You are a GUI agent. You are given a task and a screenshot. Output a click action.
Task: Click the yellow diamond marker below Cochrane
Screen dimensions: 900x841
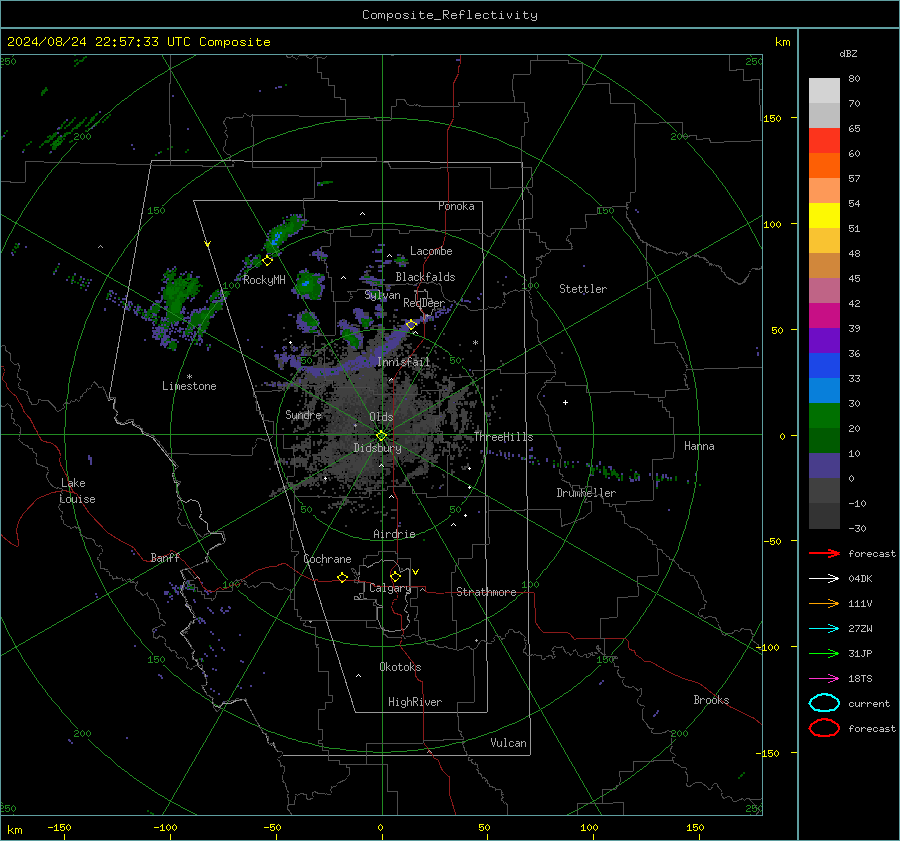pyautogui.click(x=343, y=578)
